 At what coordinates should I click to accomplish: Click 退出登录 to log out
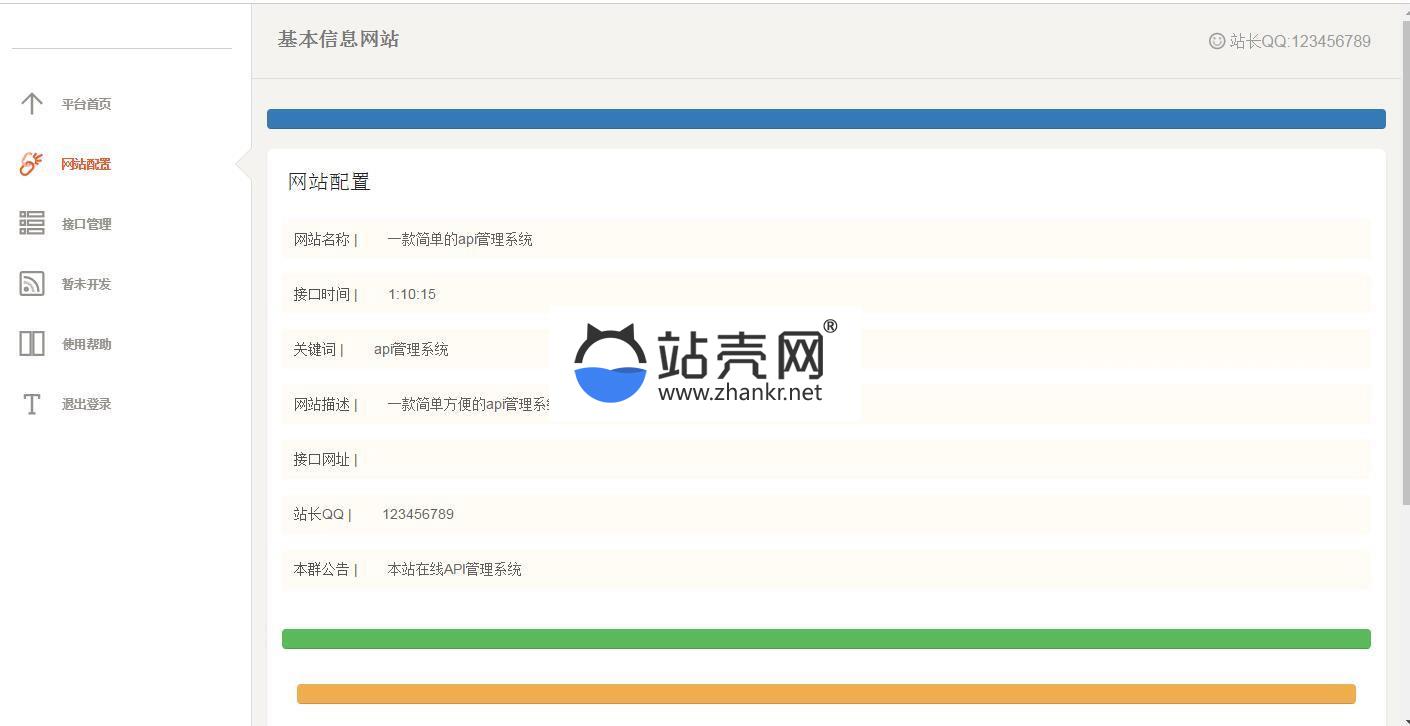86,404
